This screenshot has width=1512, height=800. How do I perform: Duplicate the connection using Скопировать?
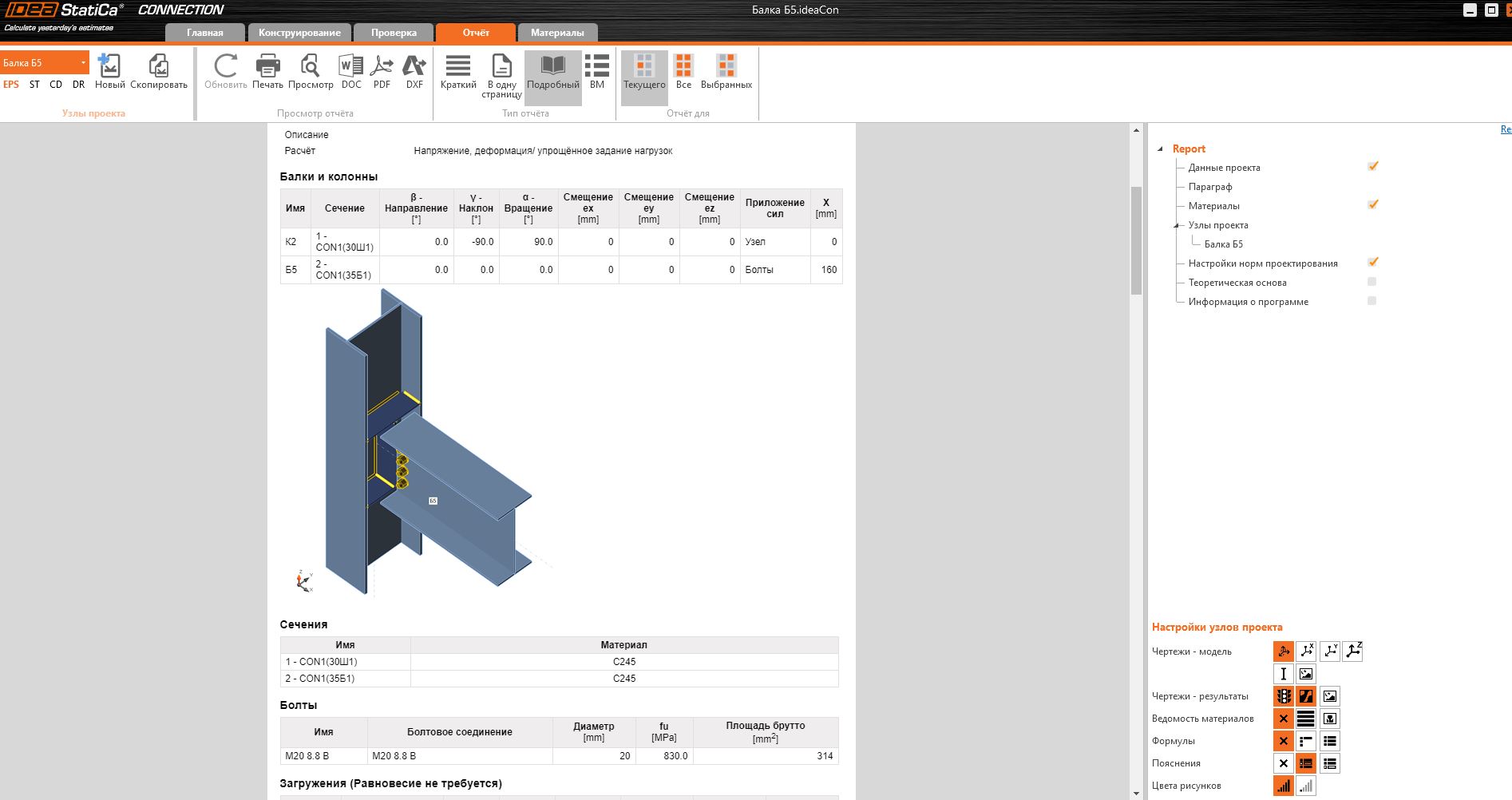click(159, 71)
